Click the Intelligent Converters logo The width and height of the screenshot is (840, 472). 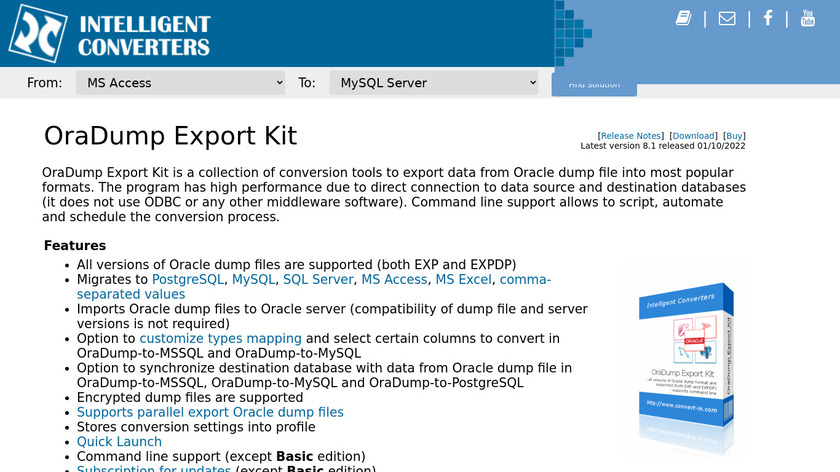click(x=110, y=33)
